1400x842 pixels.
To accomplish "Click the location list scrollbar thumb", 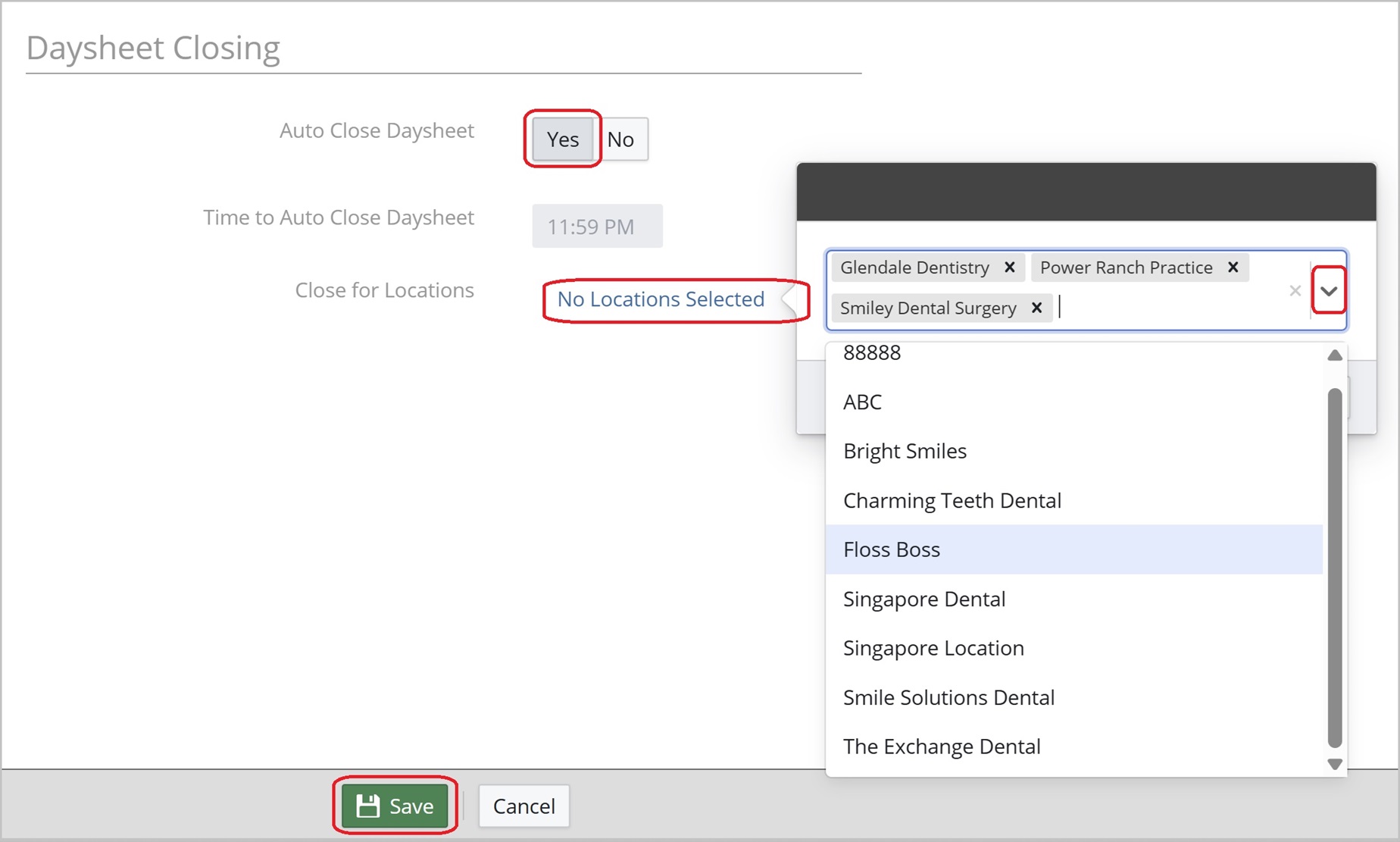I will (1335, 568).
